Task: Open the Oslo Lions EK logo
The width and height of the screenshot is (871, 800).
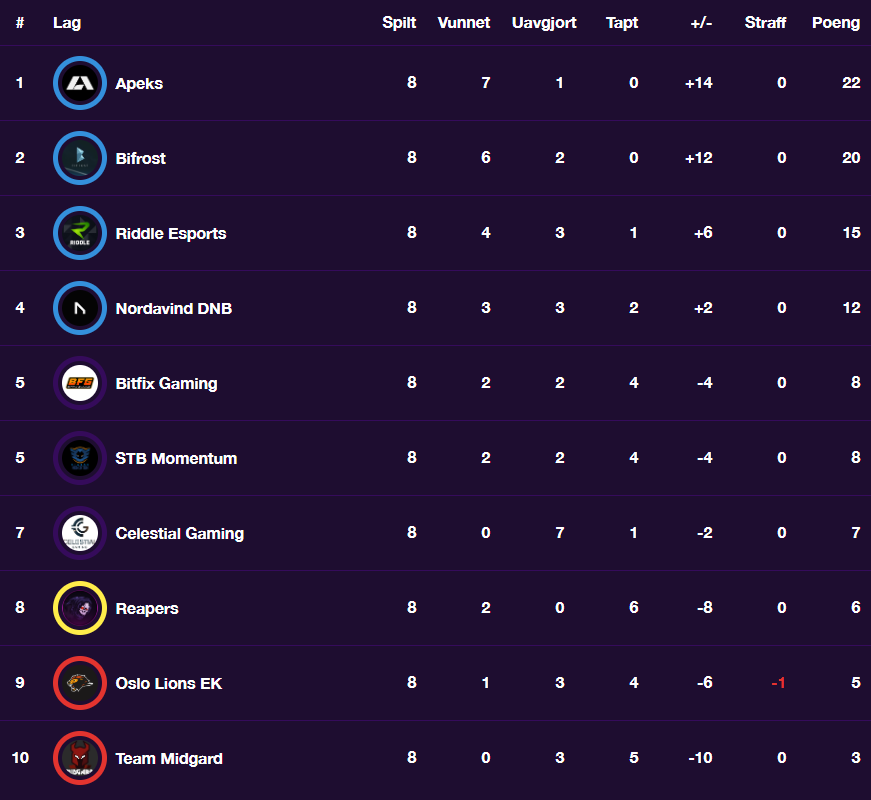Action: pyautogui.click(x=80, y=683)
